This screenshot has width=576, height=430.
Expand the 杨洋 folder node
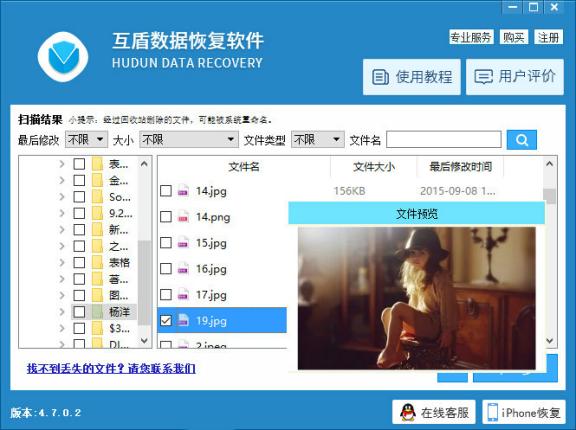tap(62, 312)
